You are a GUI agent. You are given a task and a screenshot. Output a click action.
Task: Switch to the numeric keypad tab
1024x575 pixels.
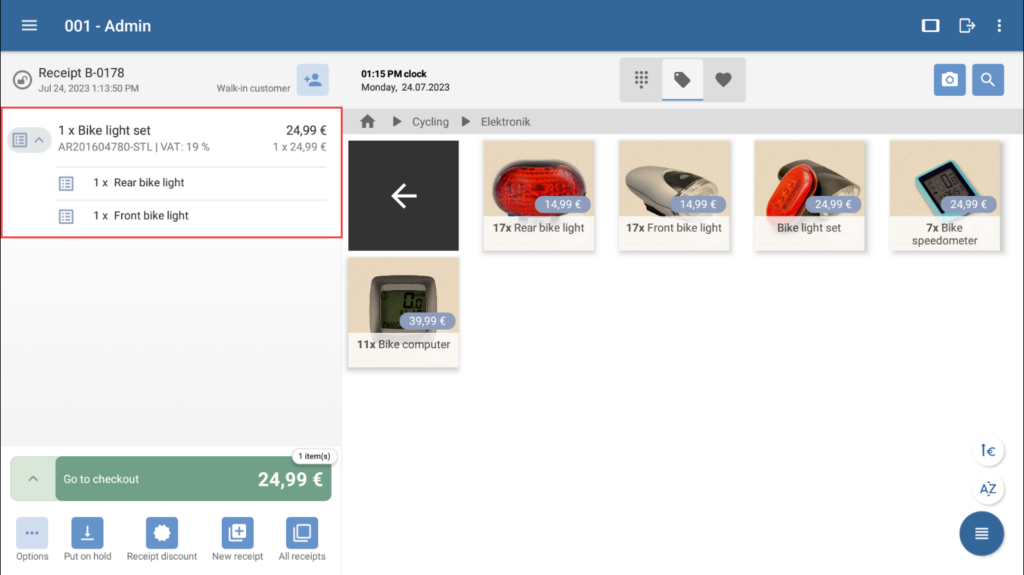[x=641, y=80]
